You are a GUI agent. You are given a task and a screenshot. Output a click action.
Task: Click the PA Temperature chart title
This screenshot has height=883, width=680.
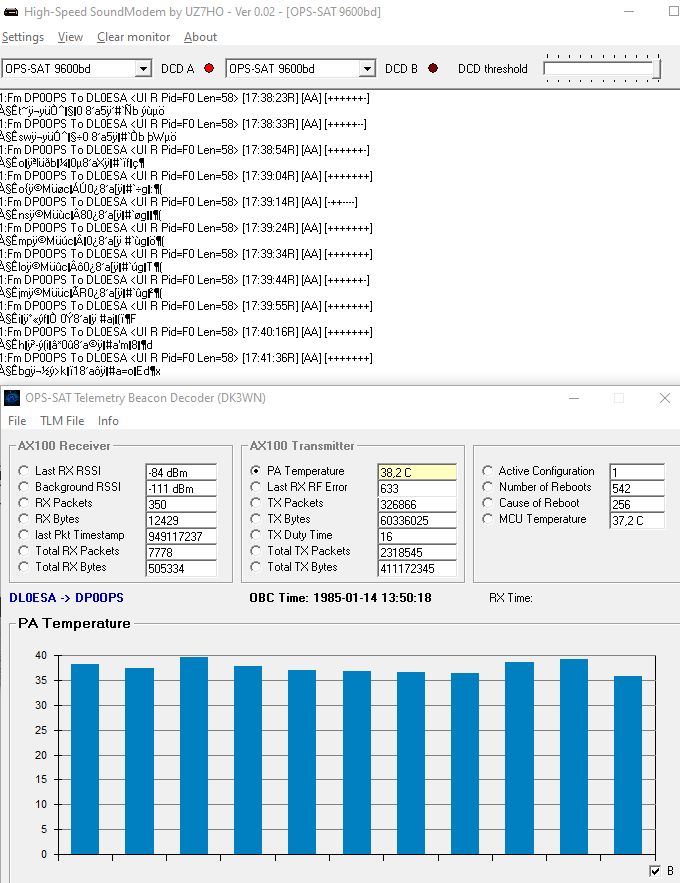click(74, 623)
